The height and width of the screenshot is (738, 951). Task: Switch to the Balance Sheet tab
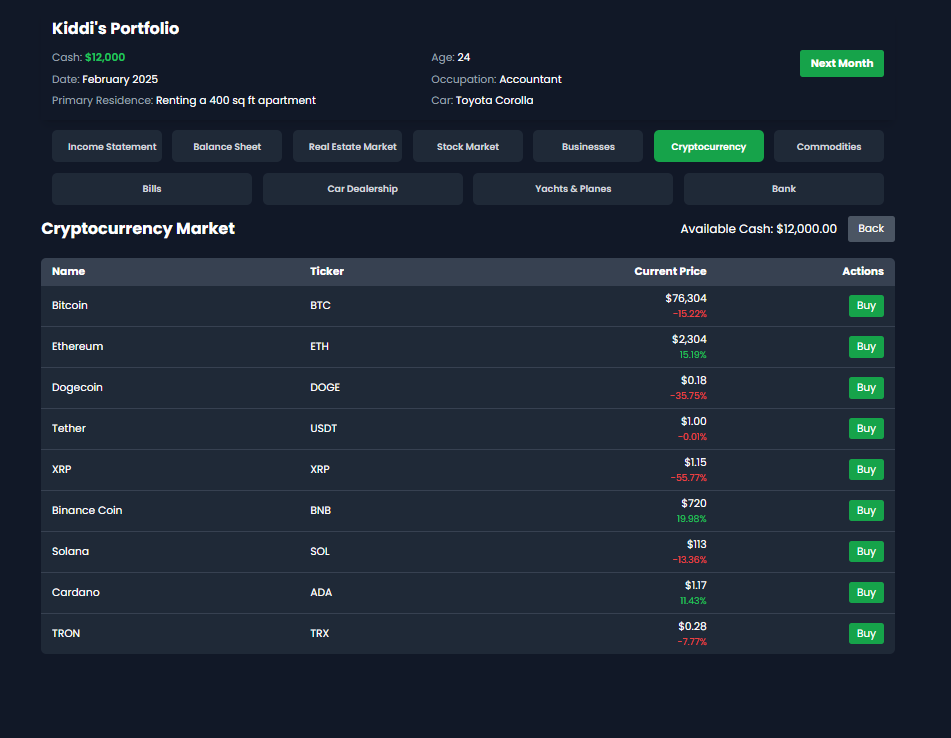click(227, 146)
